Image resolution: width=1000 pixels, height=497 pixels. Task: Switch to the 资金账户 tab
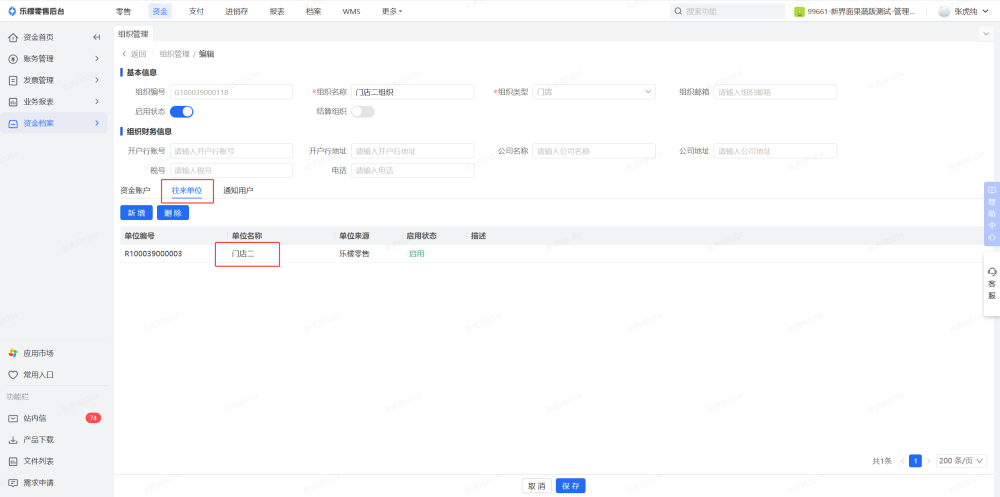[135, 190]
